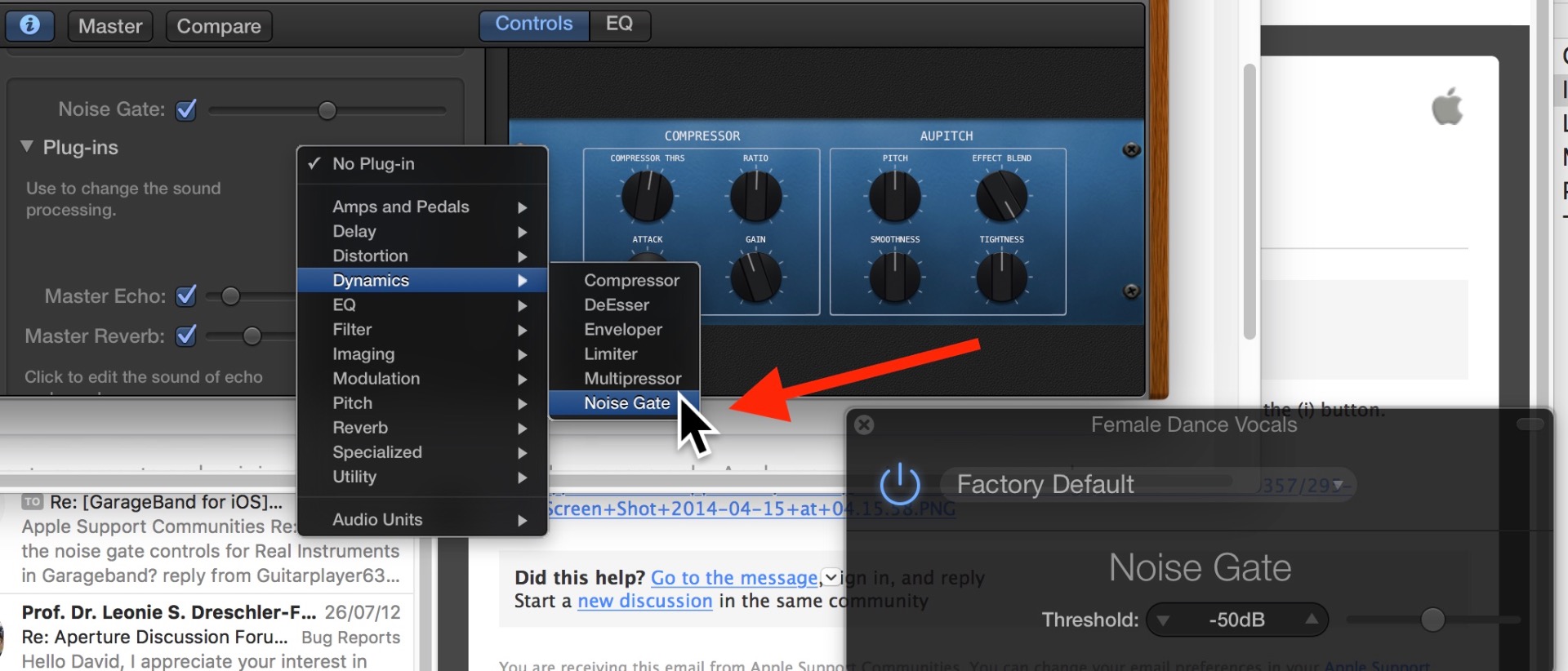Viewport: 1568px width, 671px height.
Task: Choose Enveloper from Dynamics submenu
Action: point(625,329)
